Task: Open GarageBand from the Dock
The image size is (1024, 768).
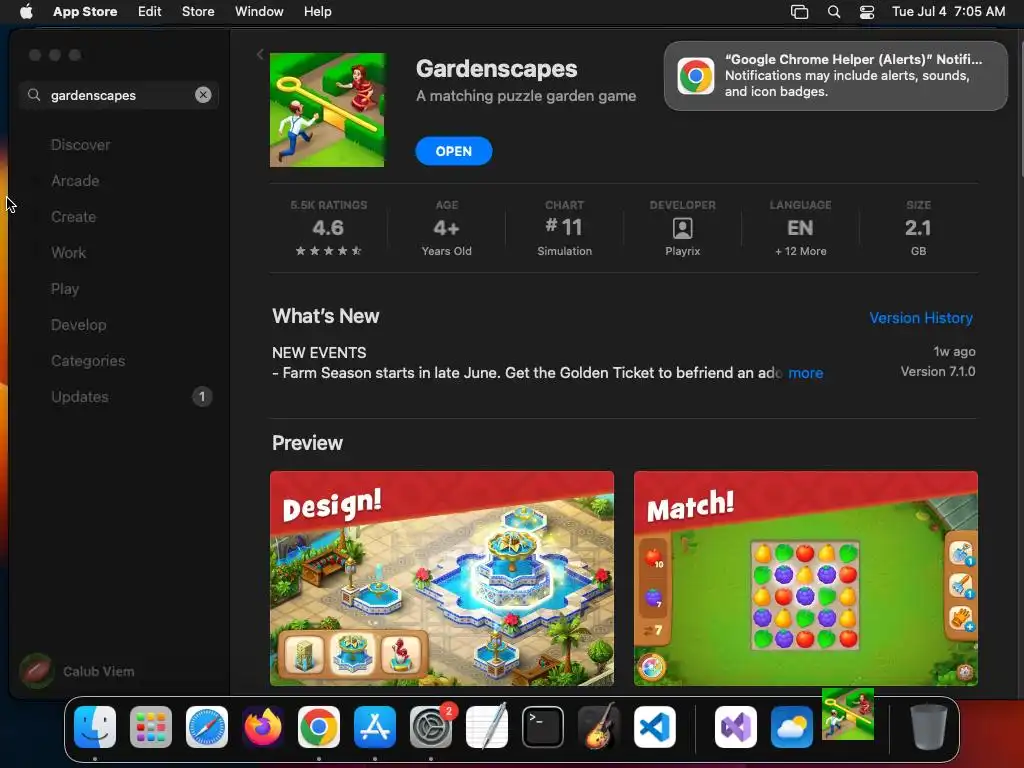Action: click(599, 726)
